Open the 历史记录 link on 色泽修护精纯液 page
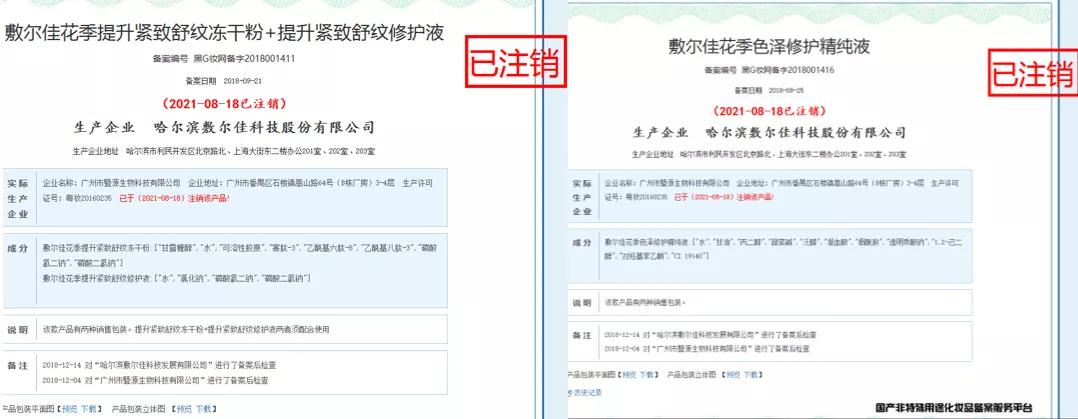This screenshot has height=419, width=1078. (586, 393)
